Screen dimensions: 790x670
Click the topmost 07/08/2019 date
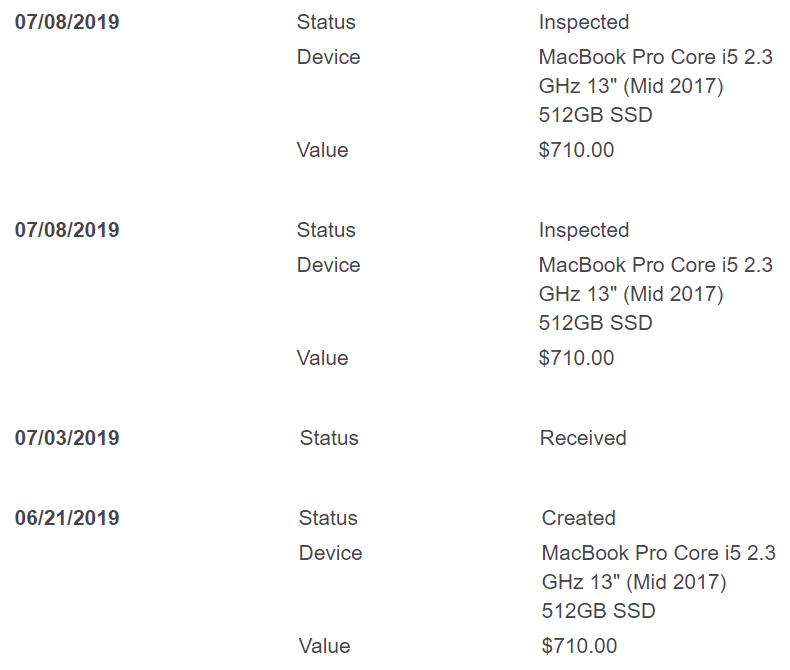[67, 22]
